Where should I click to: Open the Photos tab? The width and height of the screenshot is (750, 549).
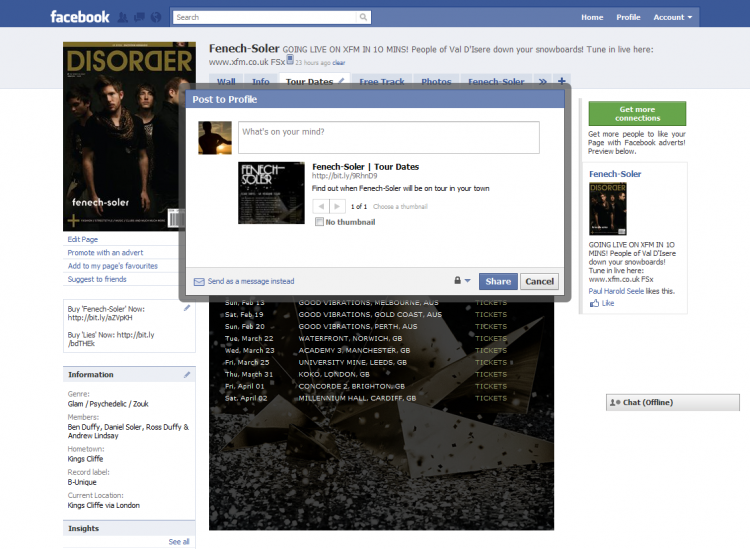point(436,81)
